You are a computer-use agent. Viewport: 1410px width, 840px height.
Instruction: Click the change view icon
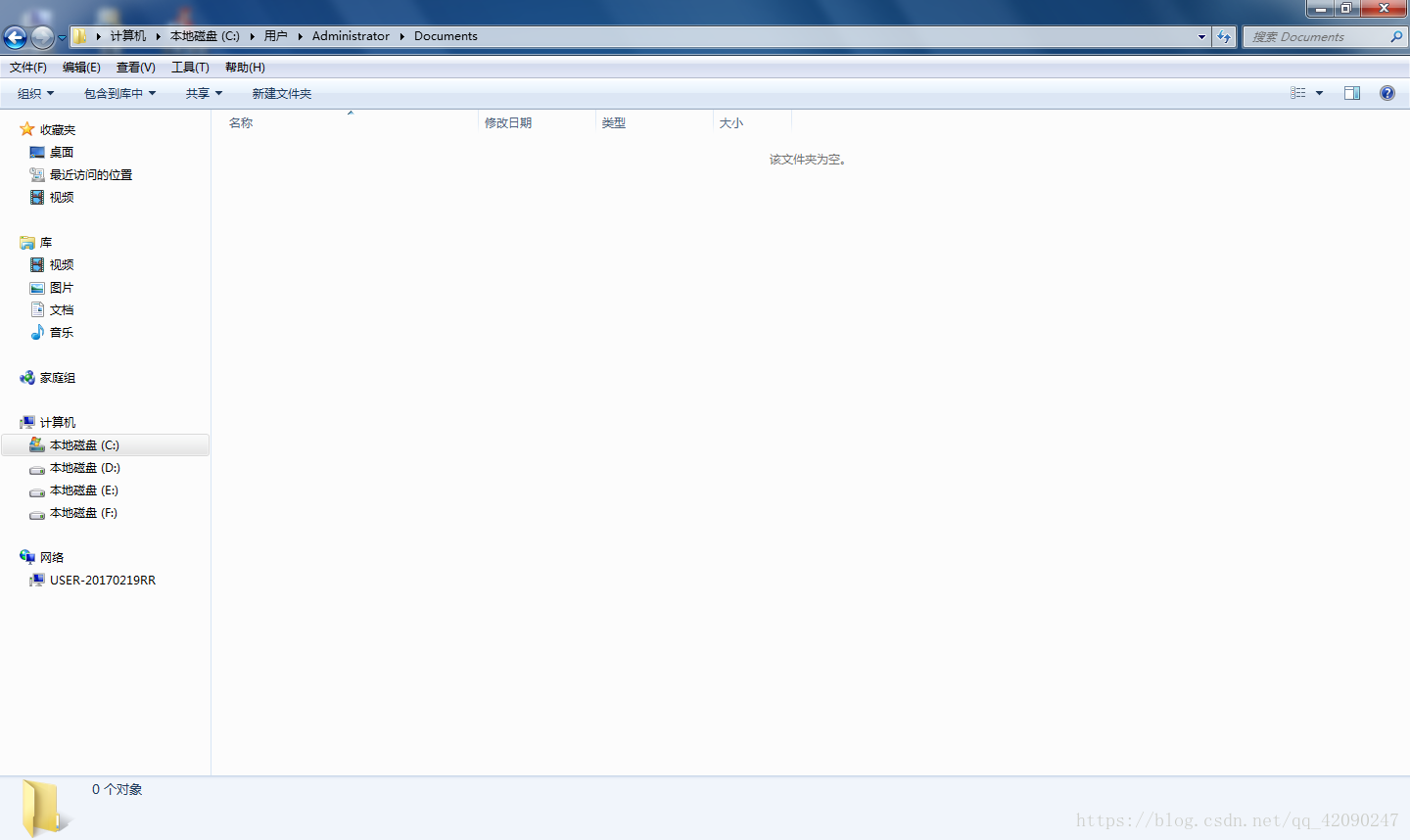[1297, 93]
